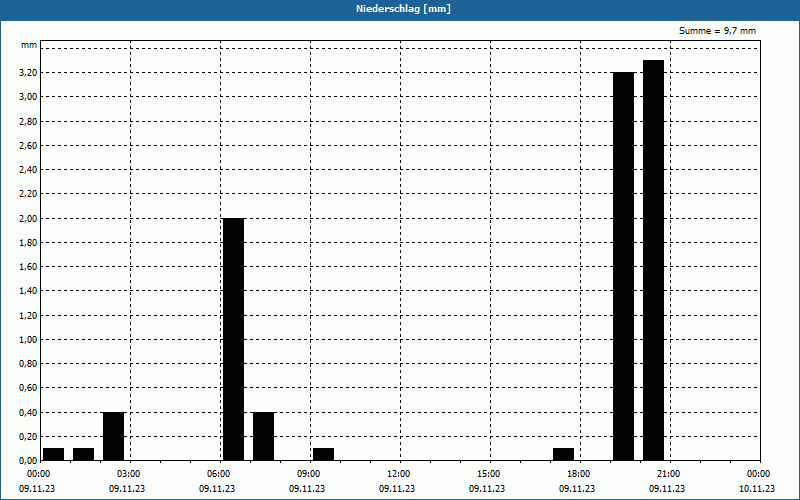The image size is (800, 500).
Task: Select the 2,80 y-axis label
Action: (28, 121)
